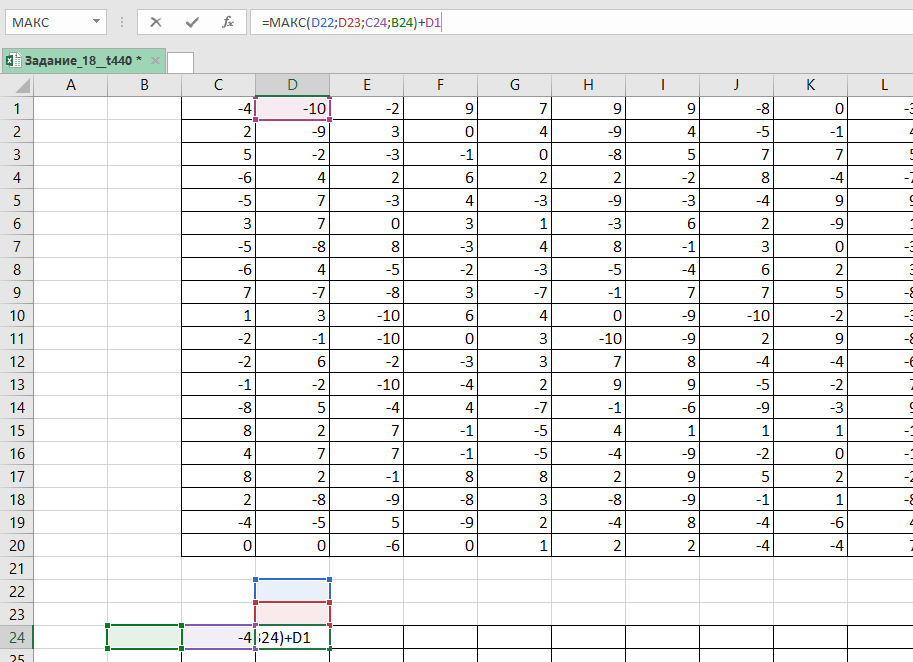The image size is (913, 662).
Task: Open the blank tab next to Задание_18__t440
Action: (181, 62)
